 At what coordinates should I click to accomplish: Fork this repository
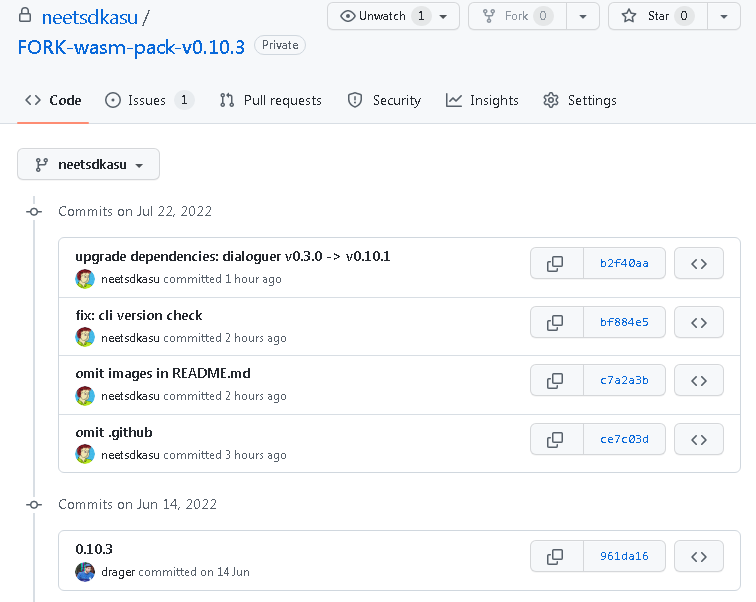pos(517,16)
